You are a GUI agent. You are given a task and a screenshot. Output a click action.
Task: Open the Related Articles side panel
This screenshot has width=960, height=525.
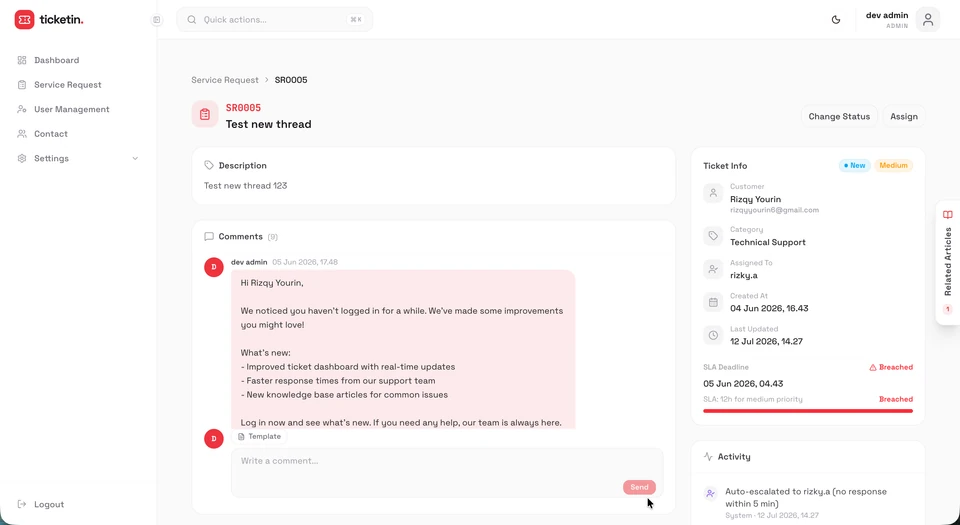pos(948,262)
